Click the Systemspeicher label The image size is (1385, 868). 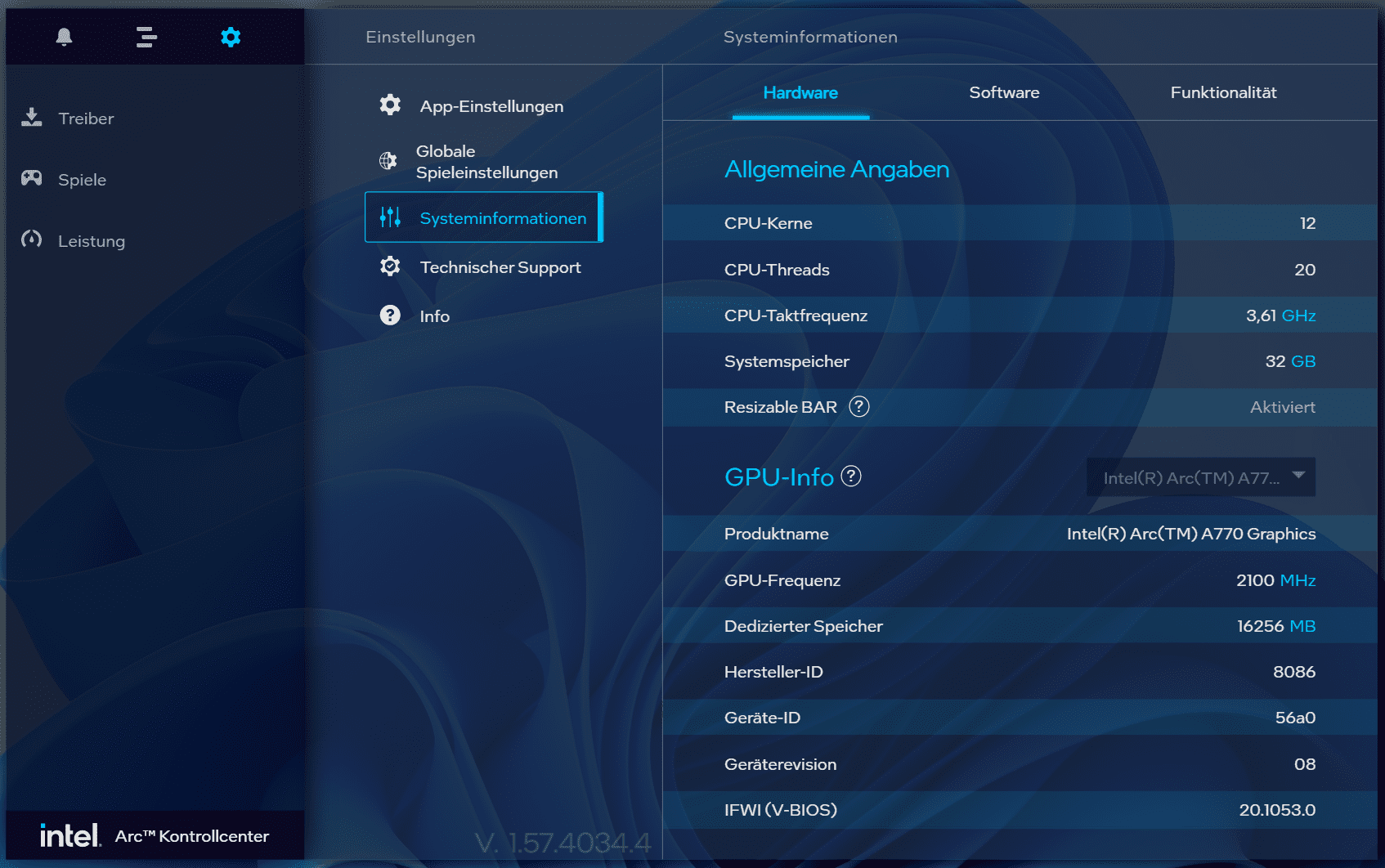tap(787, 362)
